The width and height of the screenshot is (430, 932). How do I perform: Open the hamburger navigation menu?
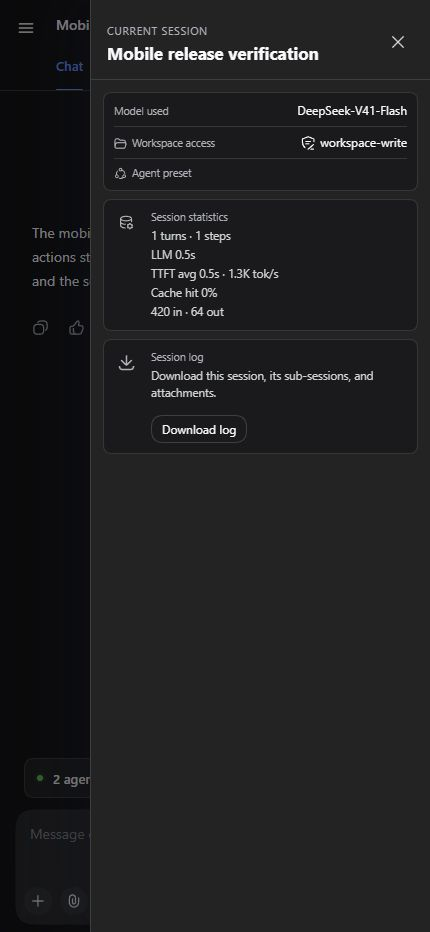click(x=26, y=28)
